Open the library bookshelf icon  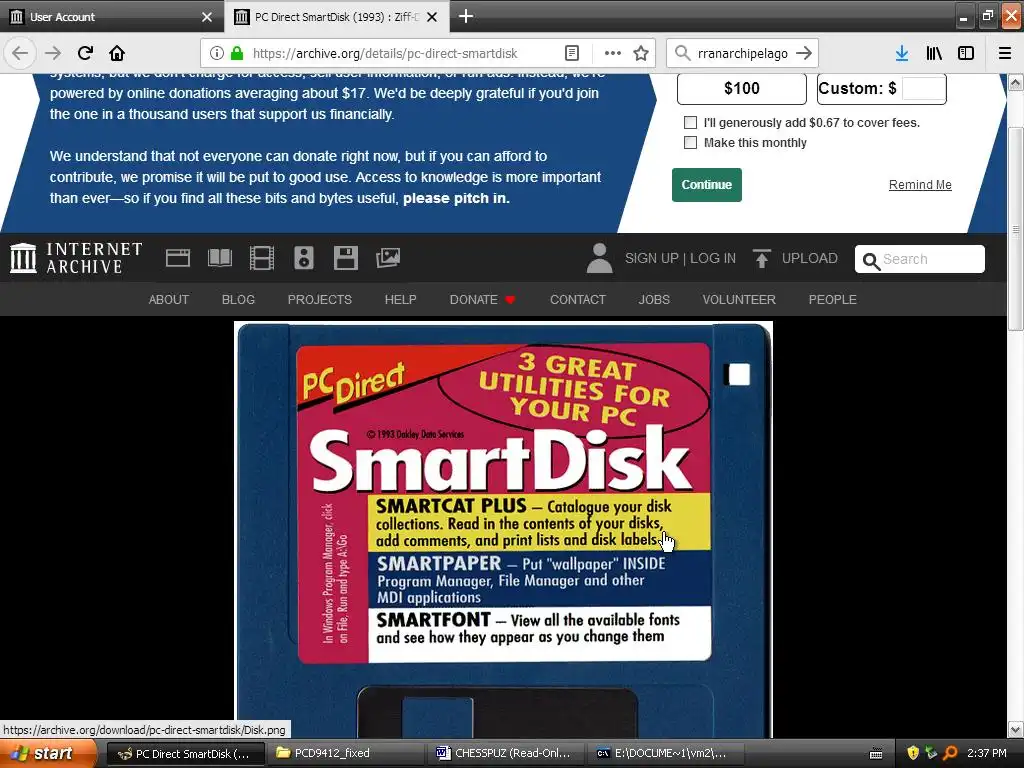[934, 53]
